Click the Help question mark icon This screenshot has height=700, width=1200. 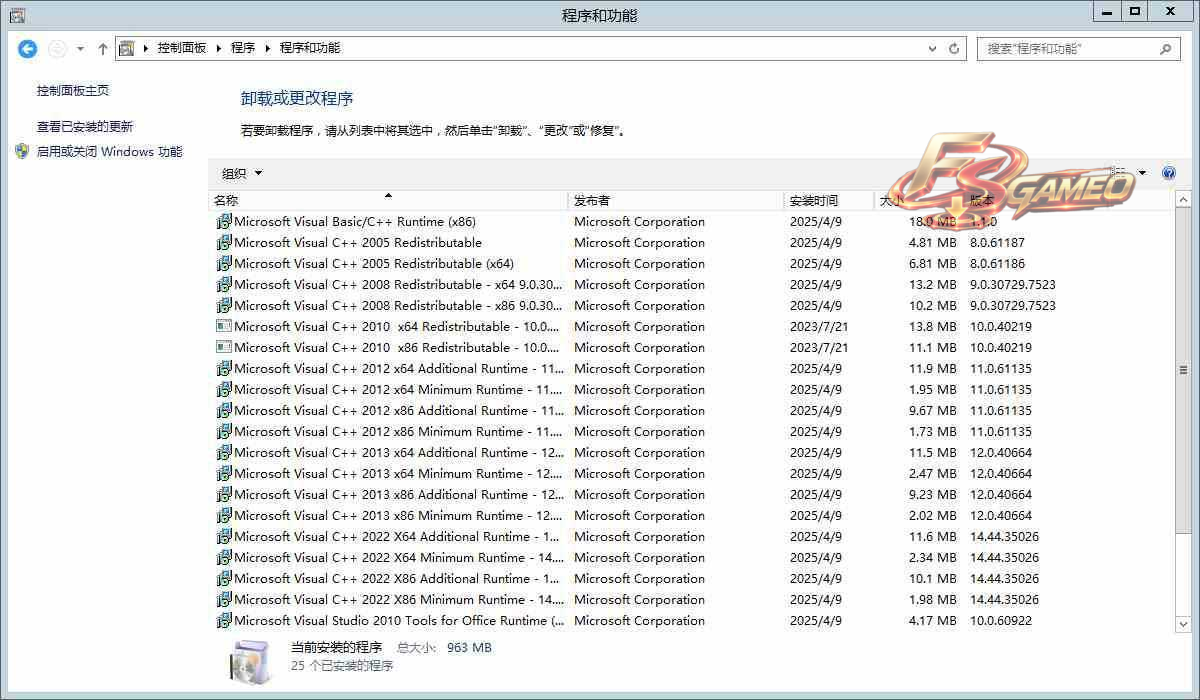[1169, 173]
